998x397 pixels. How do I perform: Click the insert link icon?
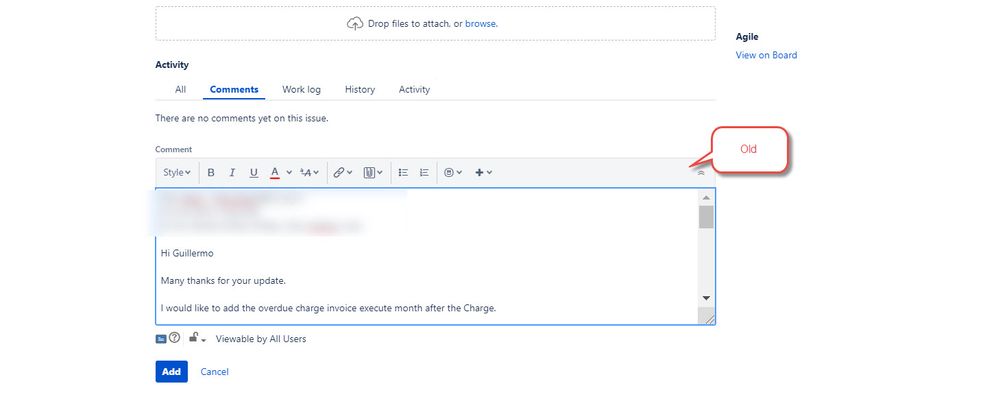(339, 172)
